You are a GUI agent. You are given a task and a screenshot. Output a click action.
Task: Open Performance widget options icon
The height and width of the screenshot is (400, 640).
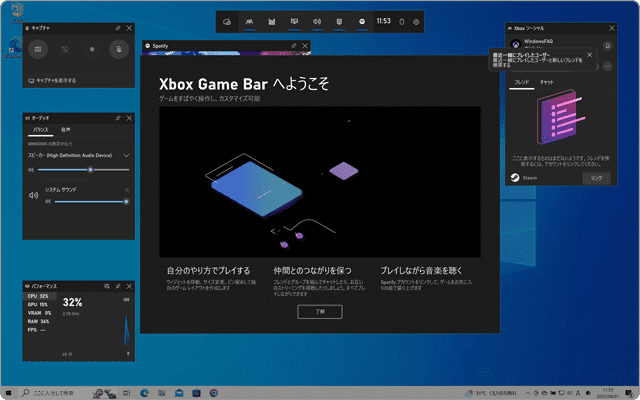pos(107,286)
